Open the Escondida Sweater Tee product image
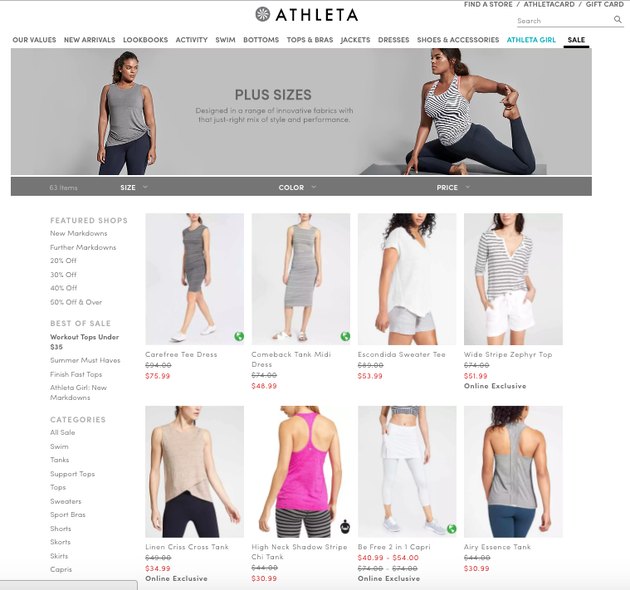The height and width of the screenshot is (590, 630). tap(407, 279)
